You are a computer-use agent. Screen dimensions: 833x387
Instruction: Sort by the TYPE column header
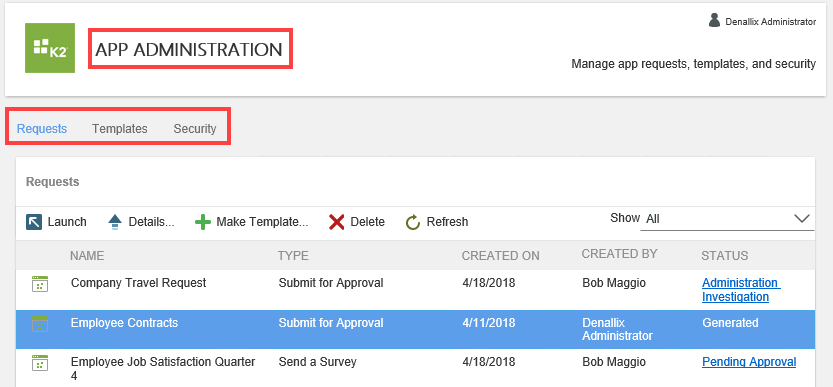point(293,256)
